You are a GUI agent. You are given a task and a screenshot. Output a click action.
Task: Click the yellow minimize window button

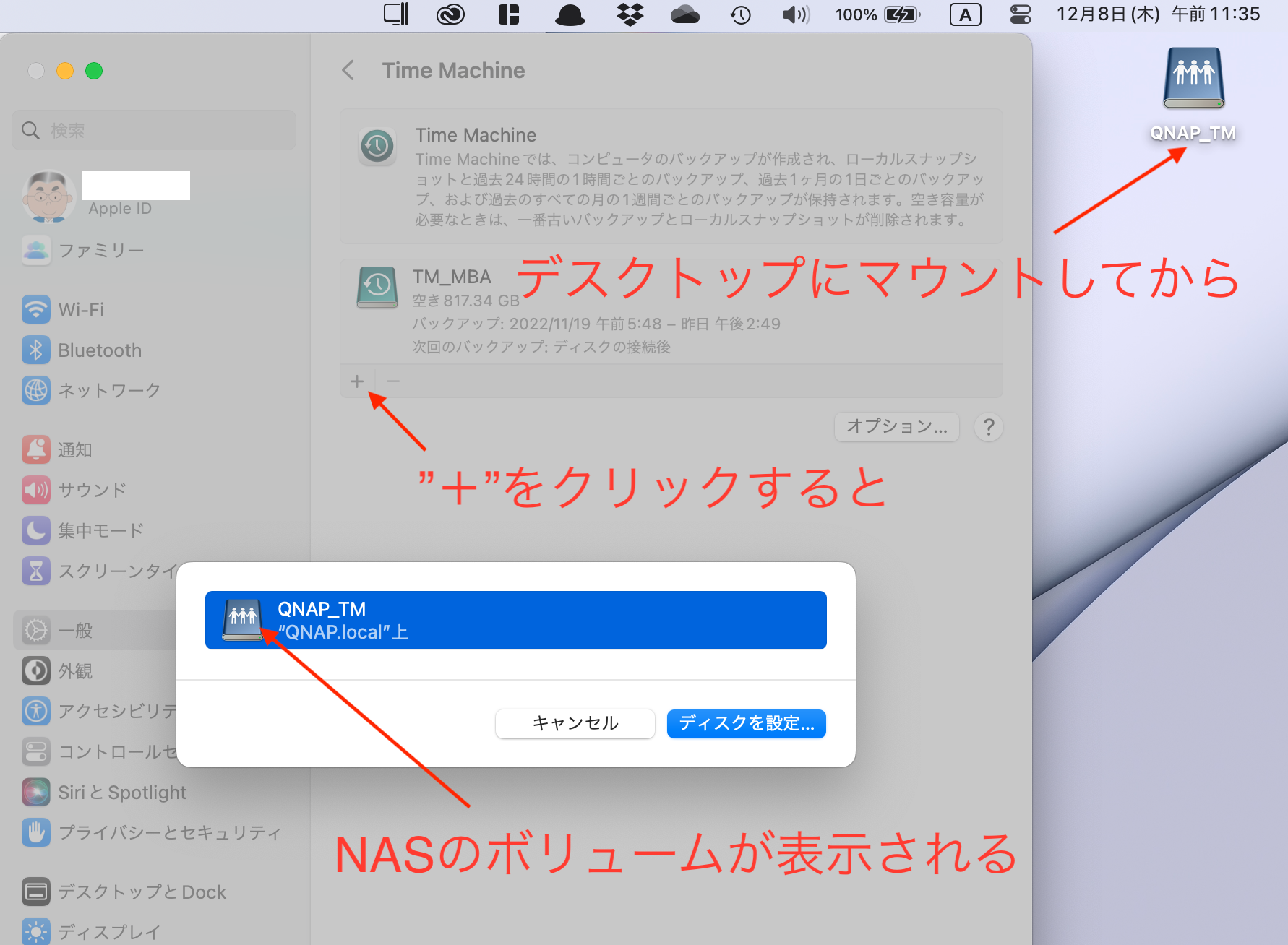65,71
